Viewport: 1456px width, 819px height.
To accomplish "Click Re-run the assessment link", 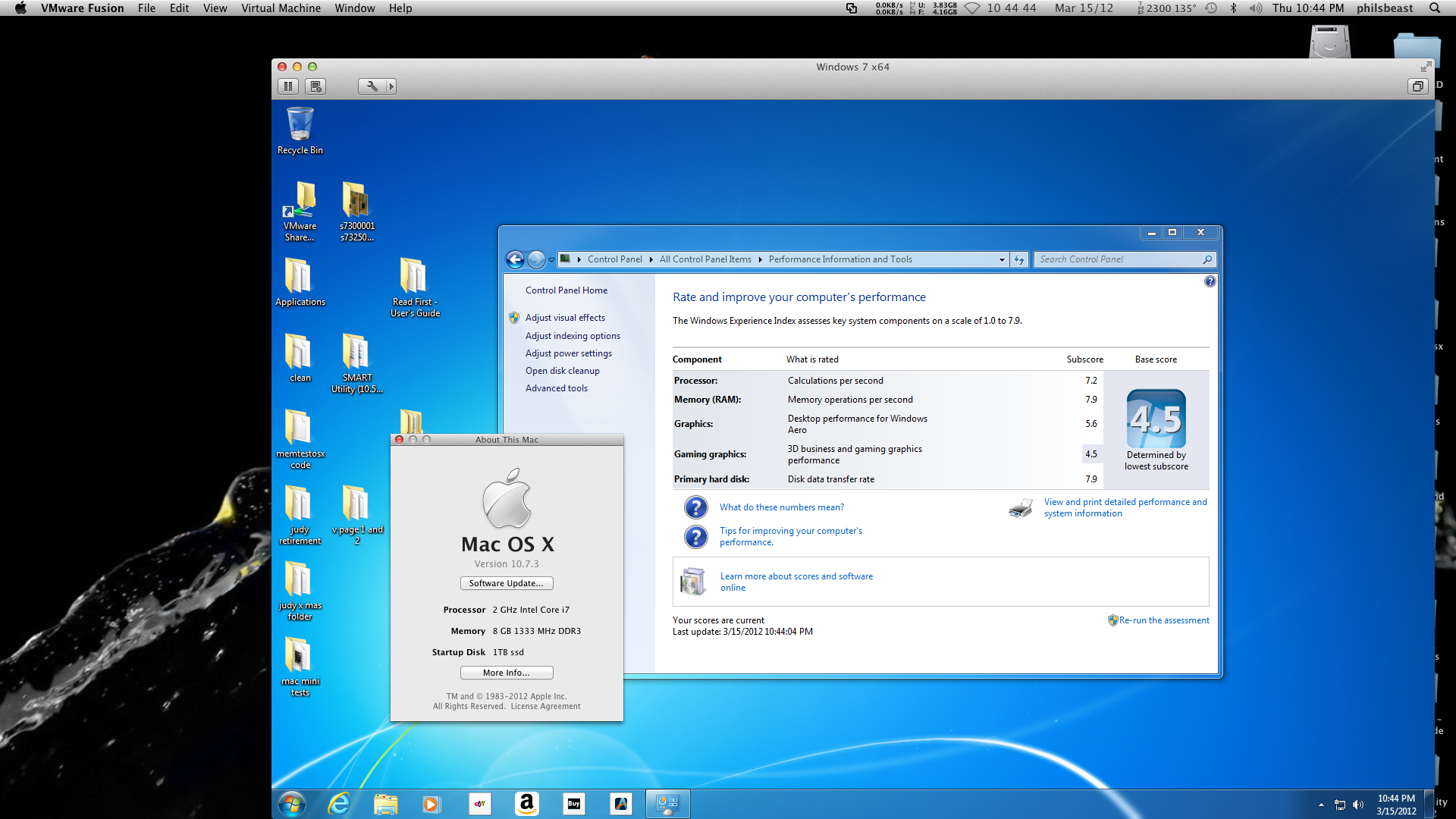I will (x=1163, y=620).
